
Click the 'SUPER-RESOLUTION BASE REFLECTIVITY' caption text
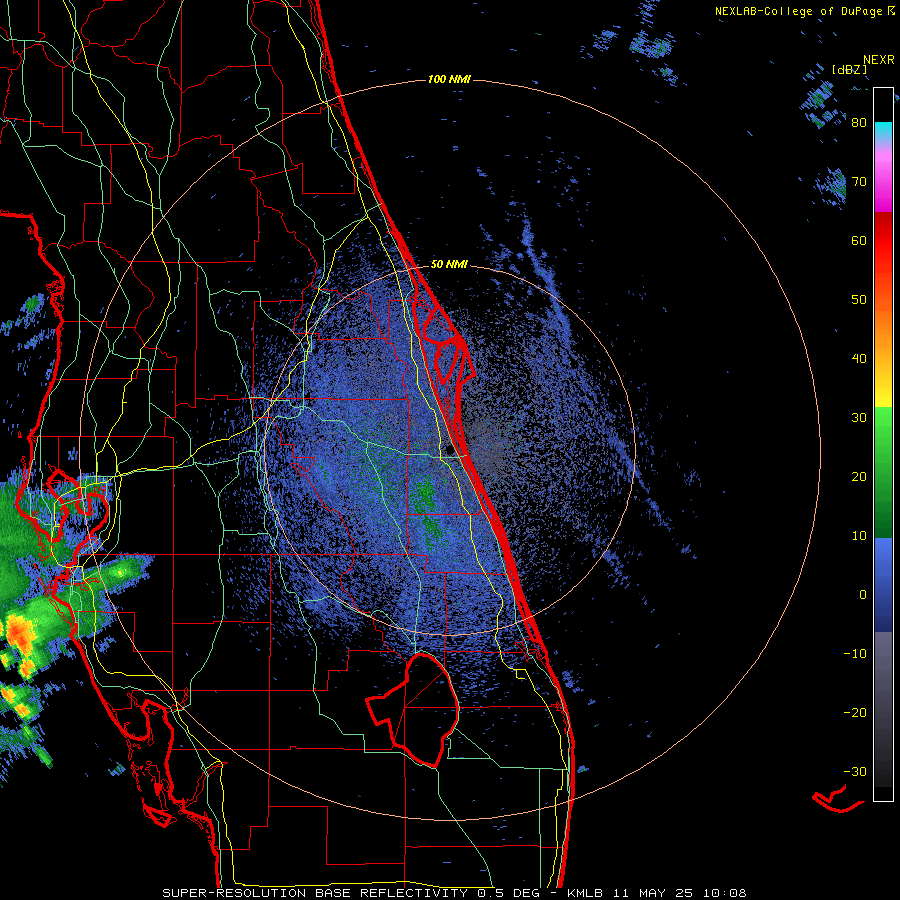[x=315, y=893]
